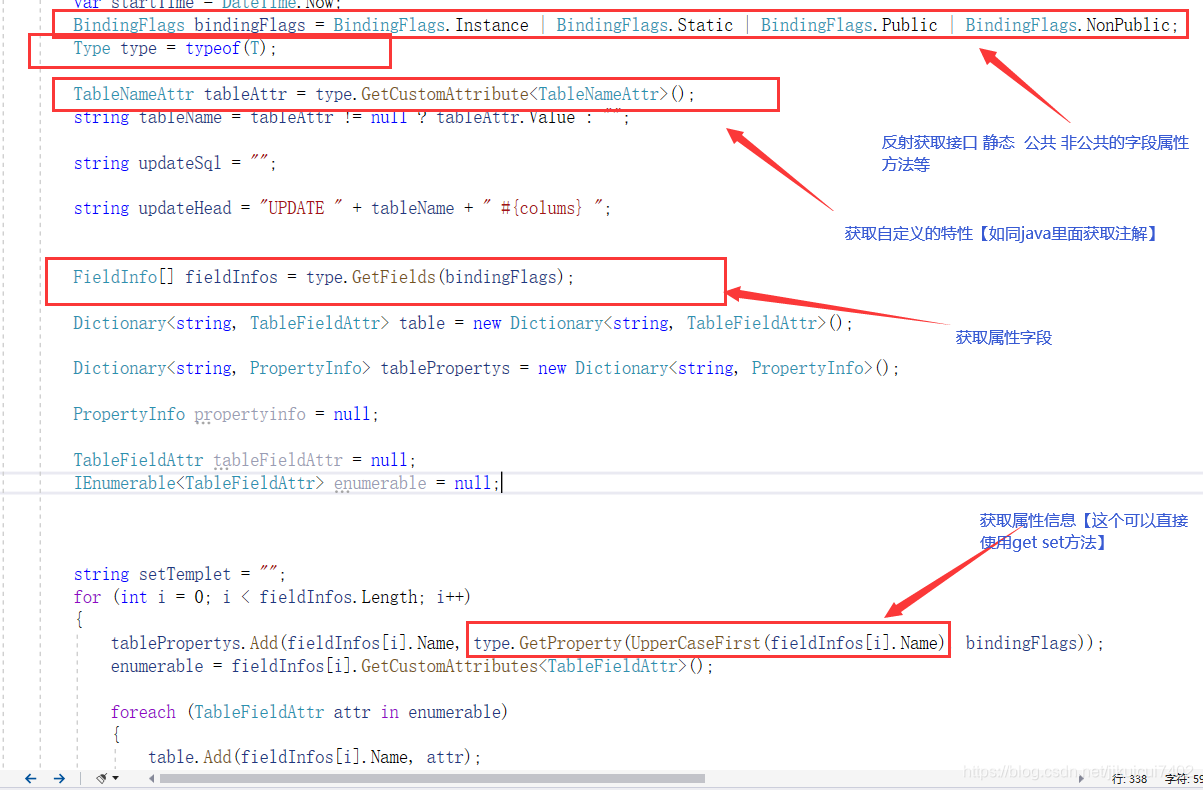Click the 'Dictionary<string, TableFieldAttr> table' line
The height and width of the screenshot is (790, 1203).
[463, 323]
